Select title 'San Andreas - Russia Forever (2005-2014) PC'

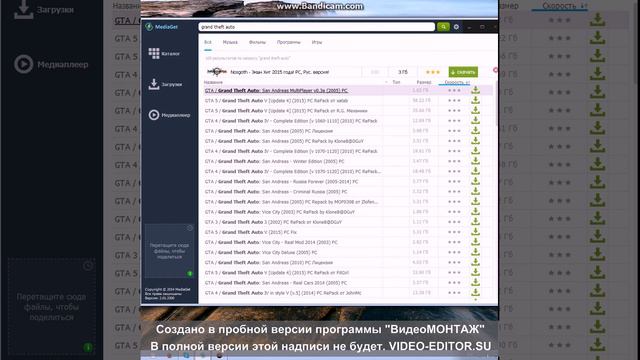point(281,182)
